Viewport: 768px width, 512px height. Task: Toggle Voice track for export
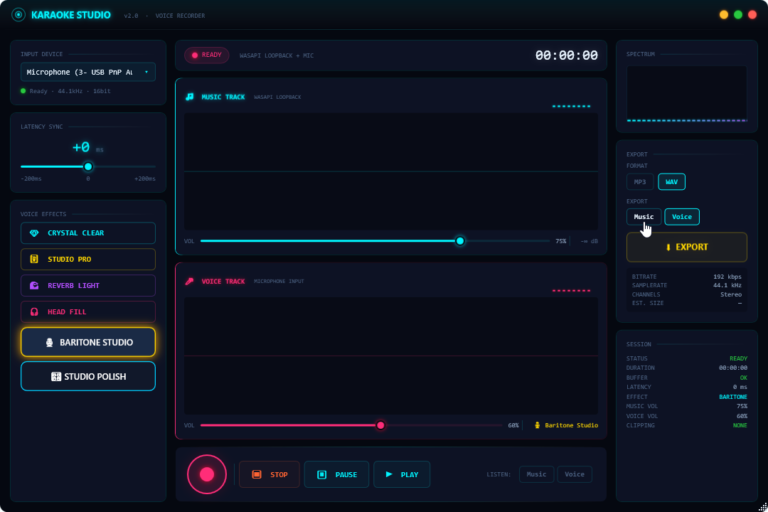click(682, 217)
